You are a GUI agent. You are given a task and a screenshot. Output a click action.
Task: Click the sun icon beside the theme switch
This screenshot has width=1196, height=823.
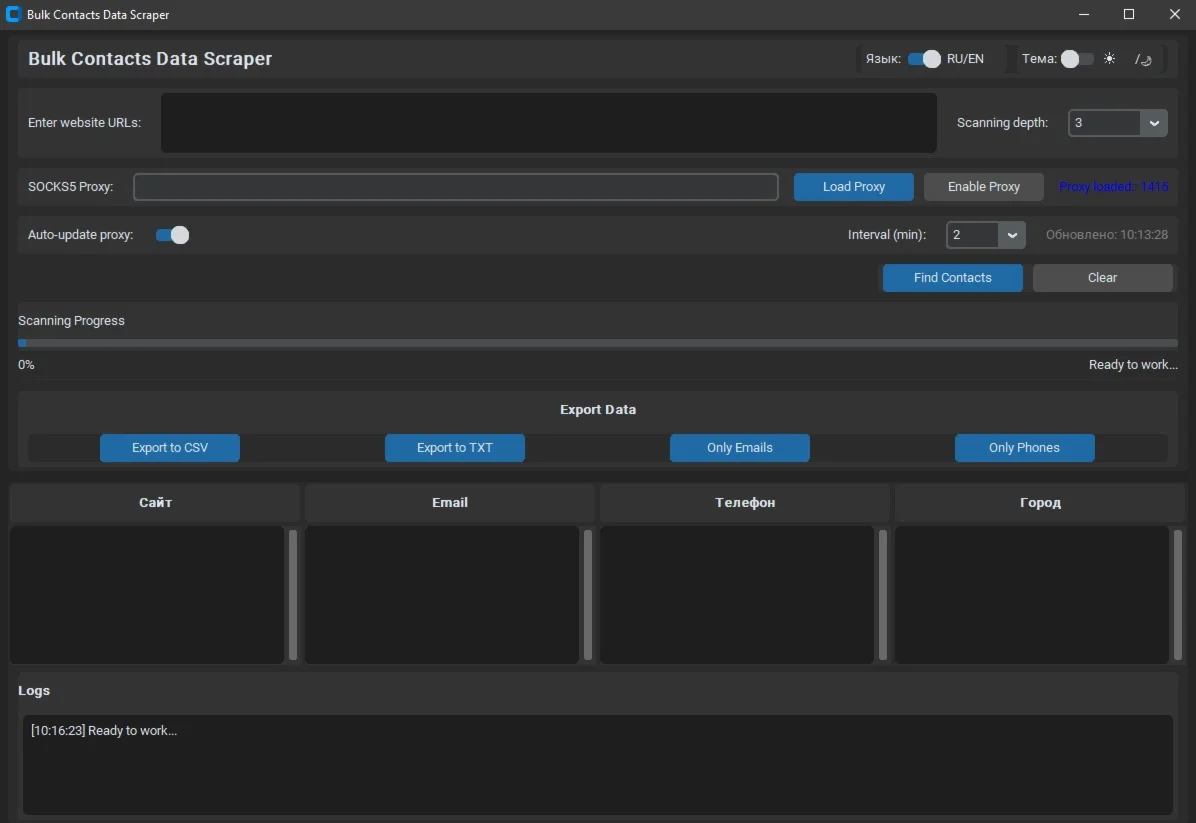click(x=1109, y=59)
